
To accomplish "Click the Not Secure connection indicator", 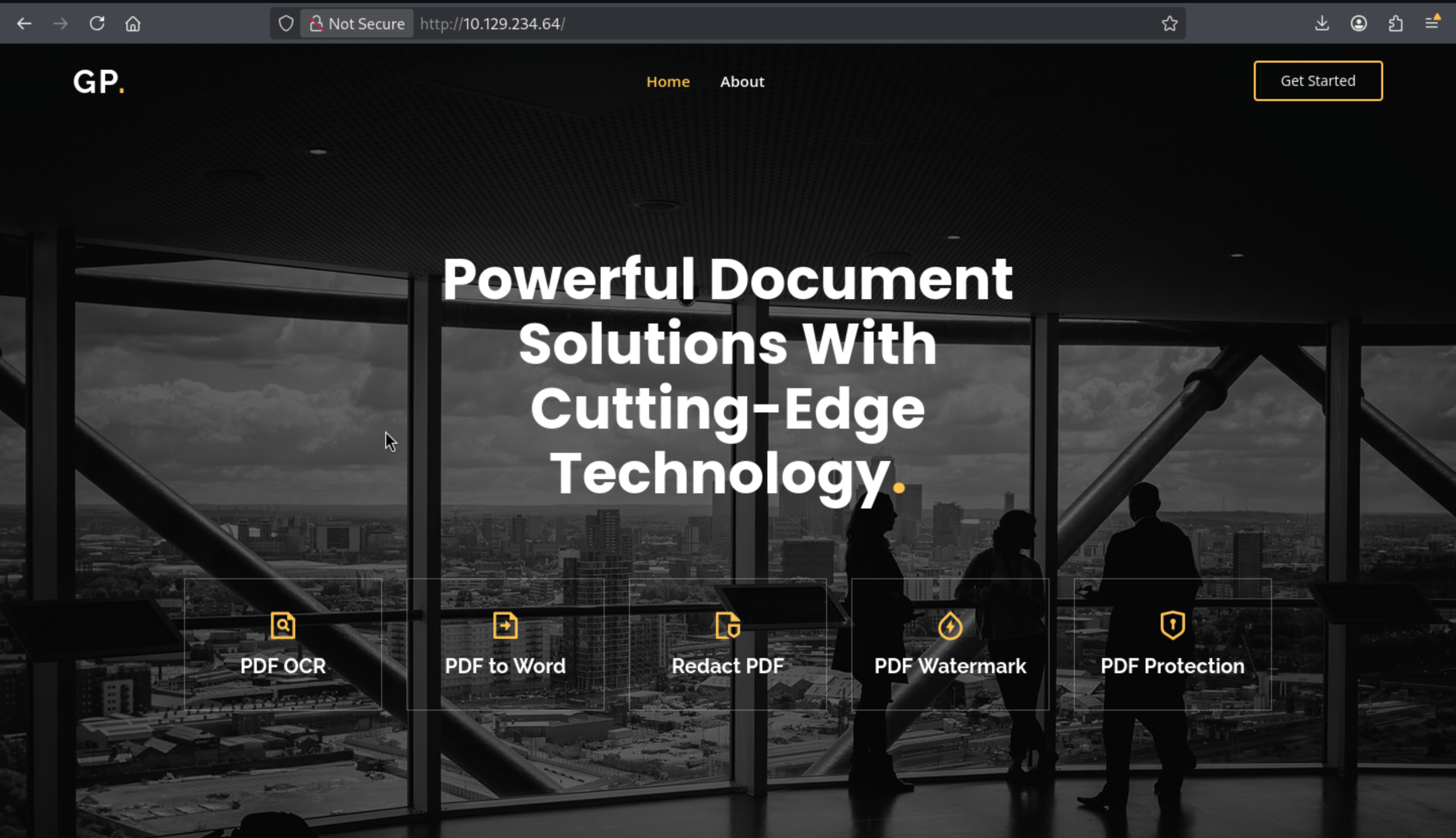I will [357, 24].
